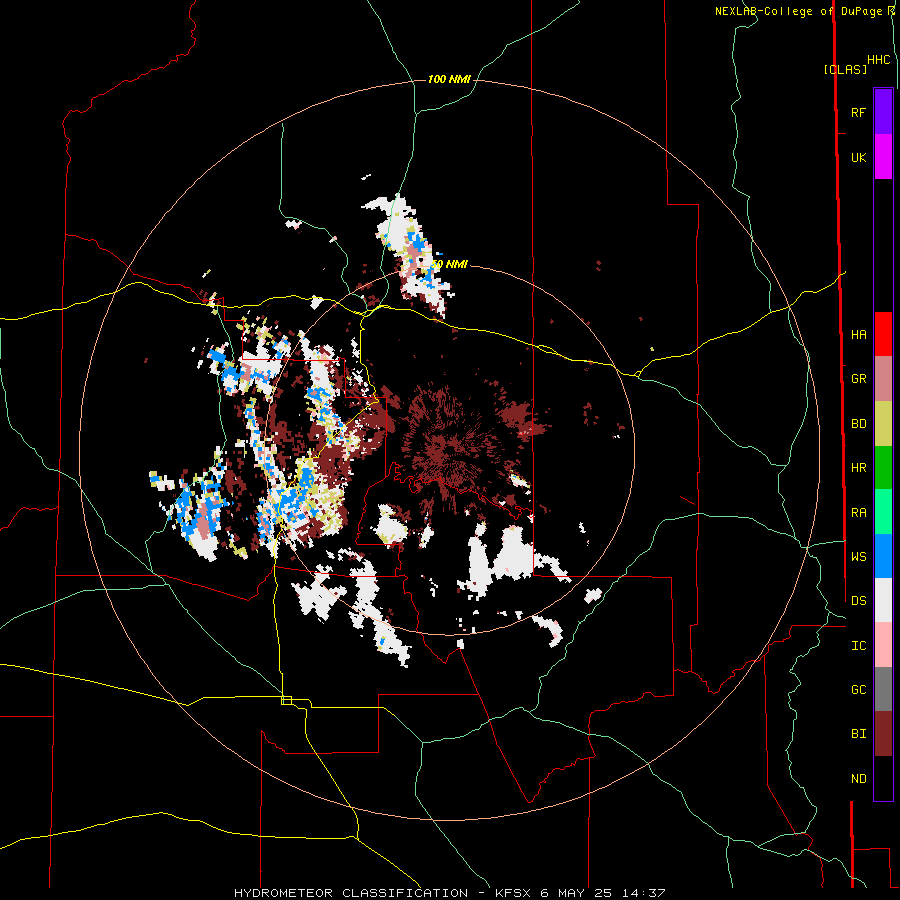Click the 100 NMI range ring label
900x900 pixels.
click(x=449, y=79)
